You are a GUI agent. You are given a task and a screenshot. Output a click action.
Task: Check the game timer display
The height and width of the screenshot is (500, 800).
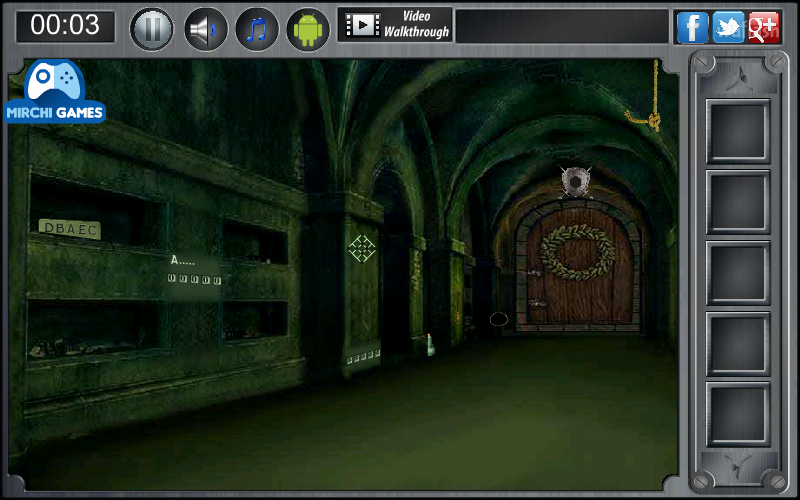[65, 26]
